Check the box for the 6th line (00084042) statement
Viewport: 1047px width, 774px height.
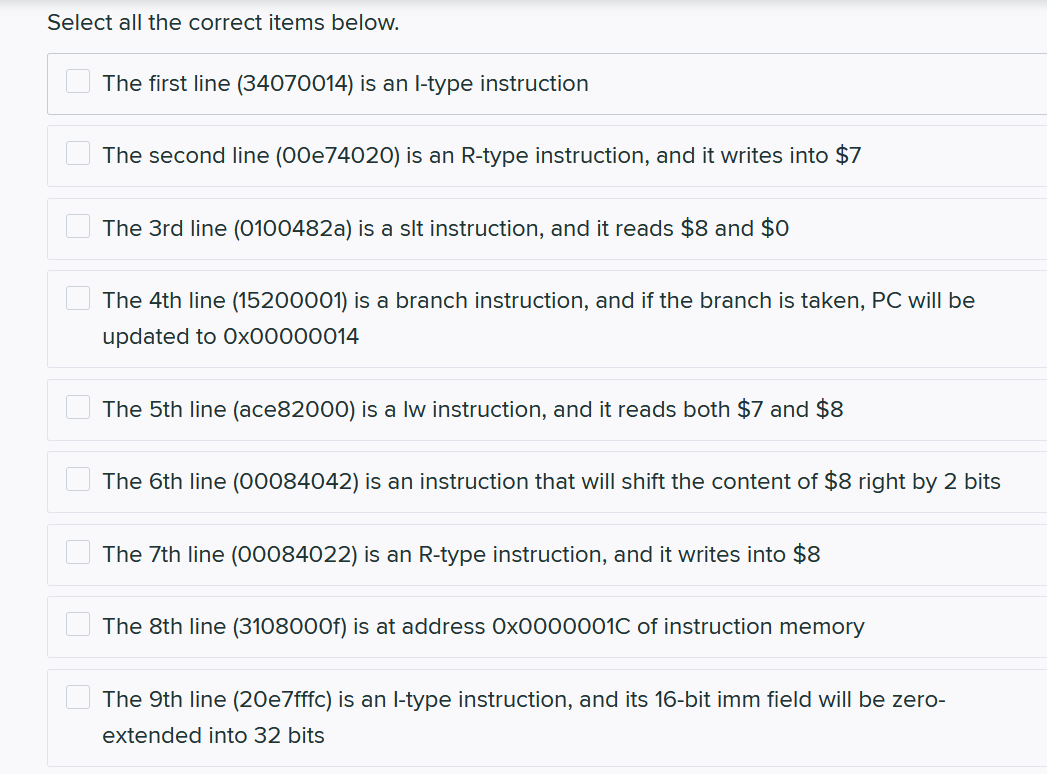(77, 478)
